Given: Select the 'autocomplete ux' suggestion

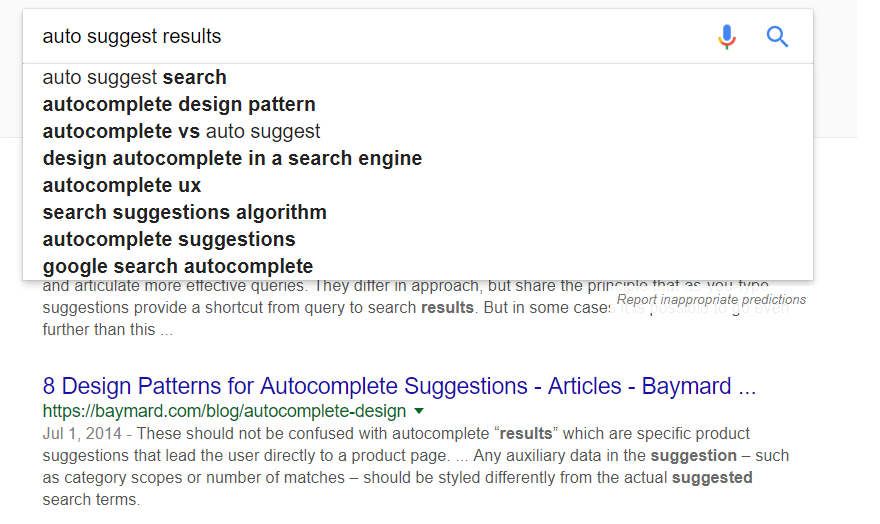Looking at the screenshot, I should [x=418, y=185].
